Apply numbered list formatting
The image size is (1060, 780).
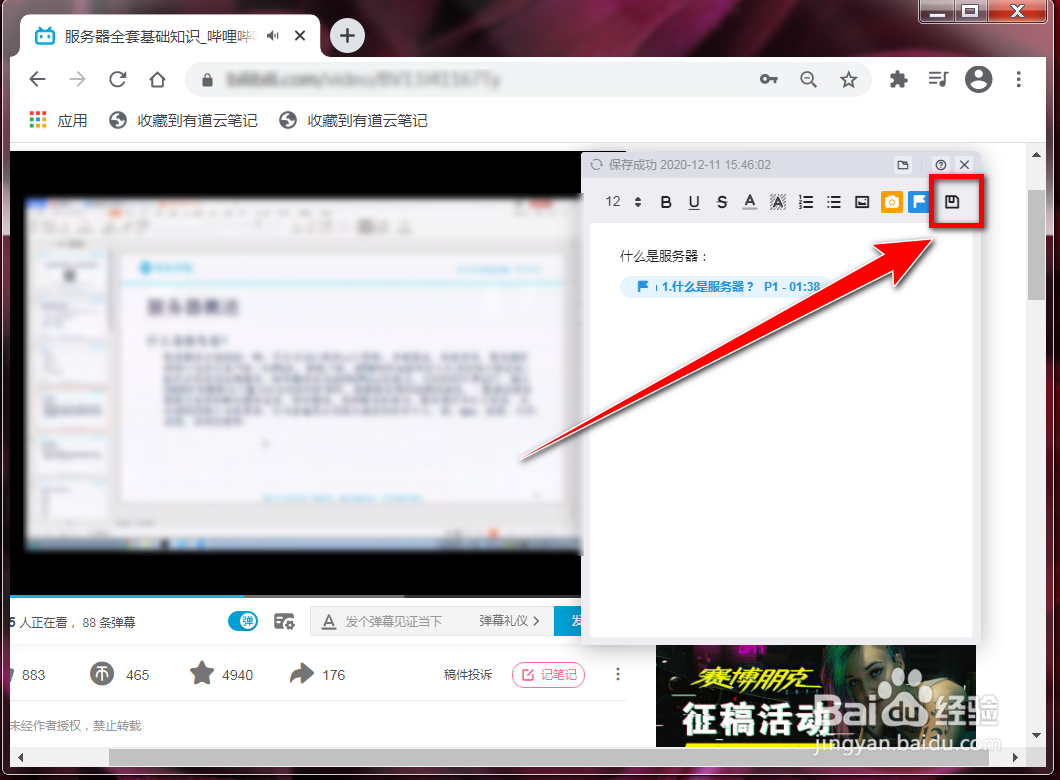(805, 201)
